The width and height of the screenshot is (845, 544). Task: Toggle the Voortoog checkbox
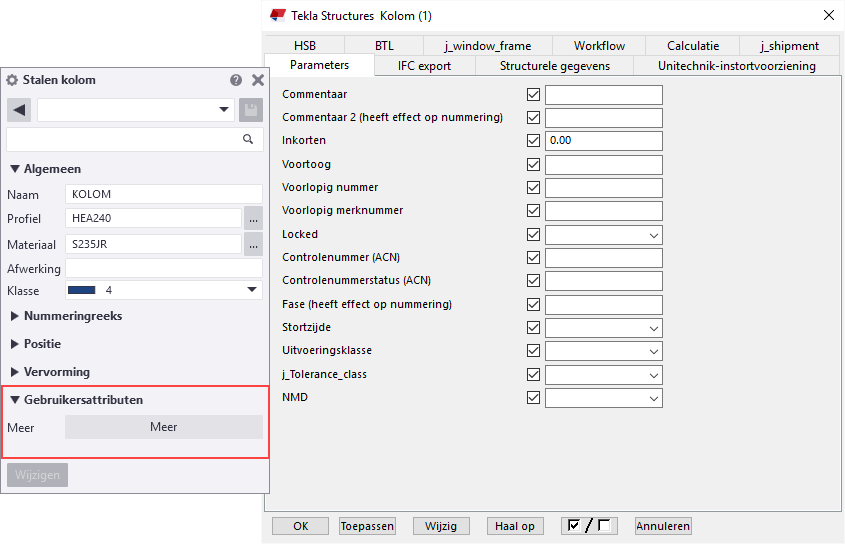tap(534, 164)
